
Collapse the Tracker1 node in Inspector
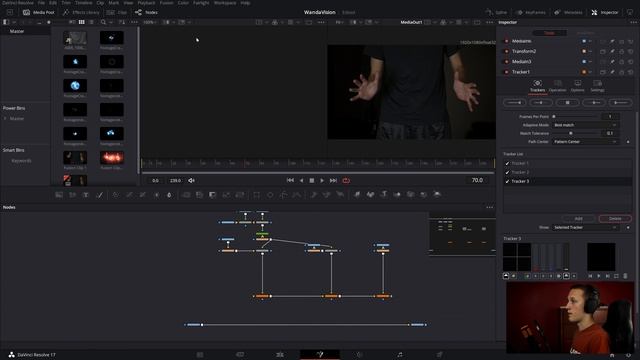(x=521, y=72)
